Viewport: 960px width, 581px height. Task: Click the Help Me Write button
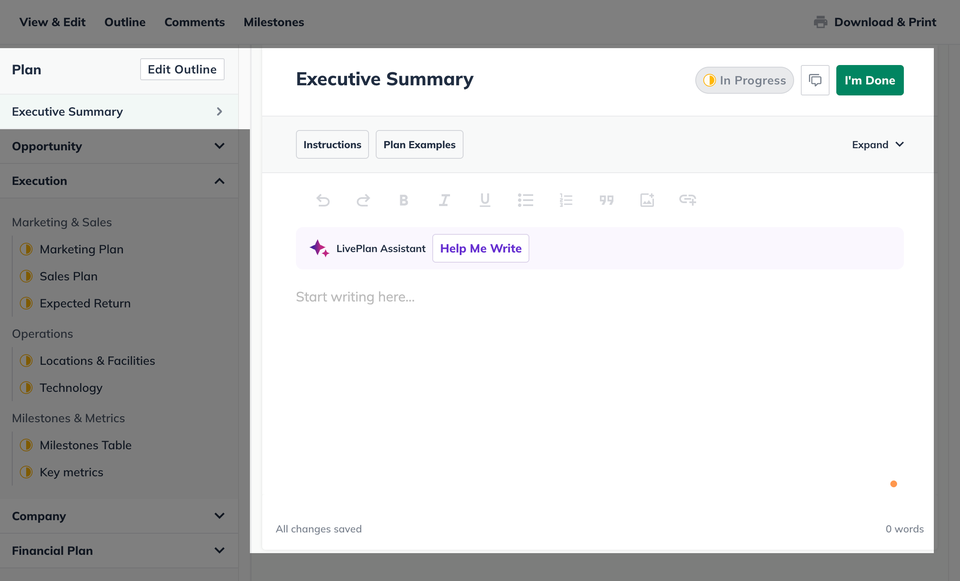[x=481, y=248]
